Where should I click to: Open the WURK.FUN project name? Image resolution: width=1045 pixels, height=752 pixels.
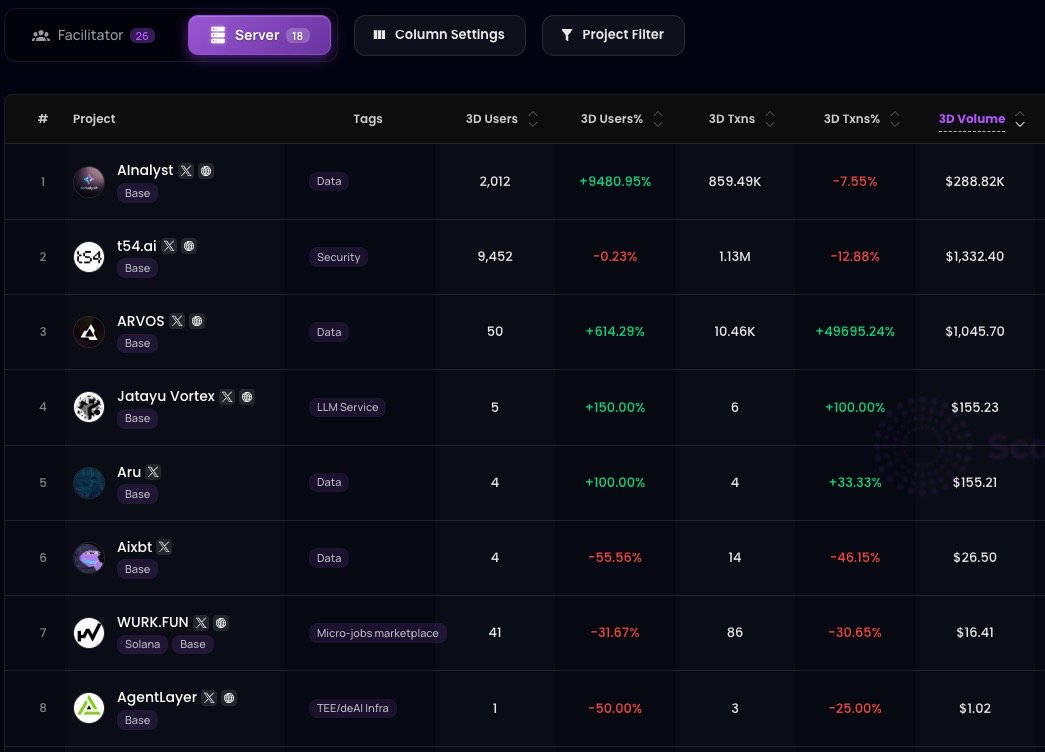coord(153,622)
